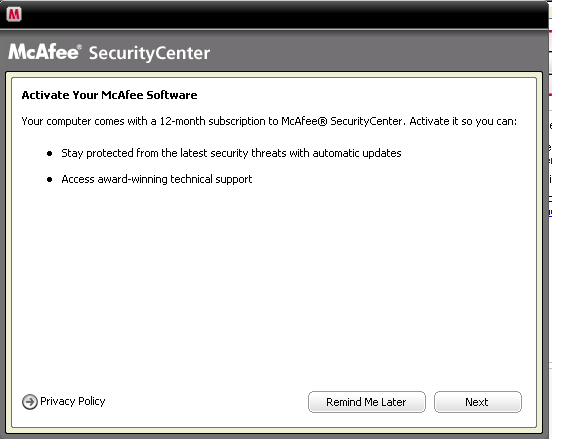The image size is (574, 439).
Task: Click the Activate Your McAfee Software heading
Action: click(x=109, y=95)
